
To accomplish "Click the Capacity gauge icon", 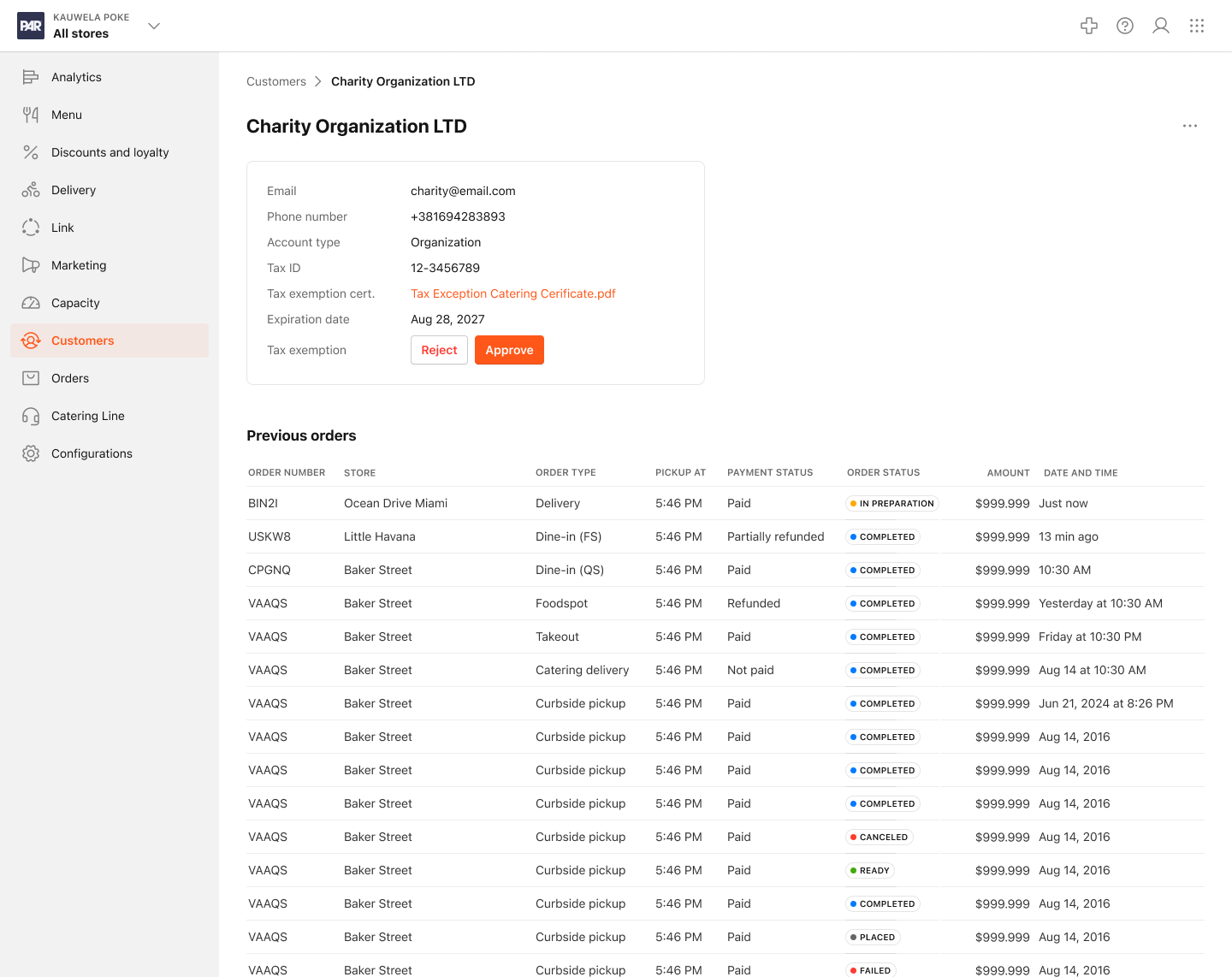I will point(31,303).
